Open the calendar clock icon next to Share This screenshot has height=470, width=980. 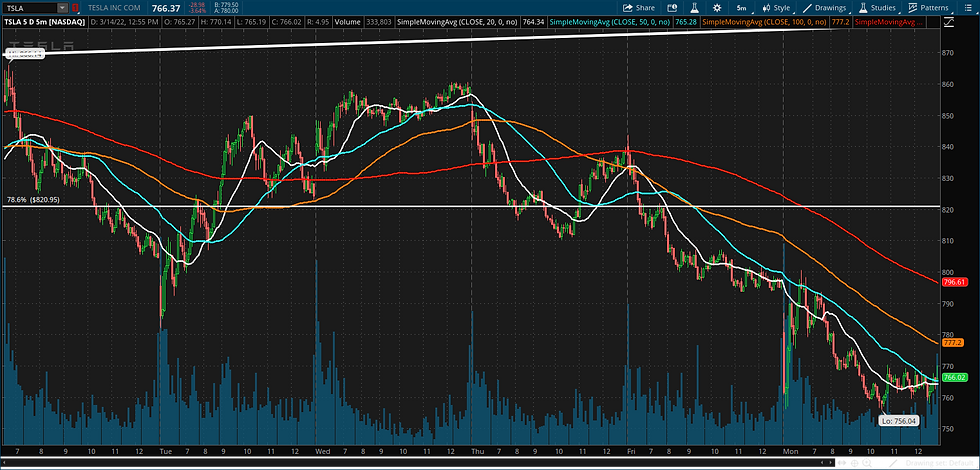pyautogui.click(x=672, y=8)
